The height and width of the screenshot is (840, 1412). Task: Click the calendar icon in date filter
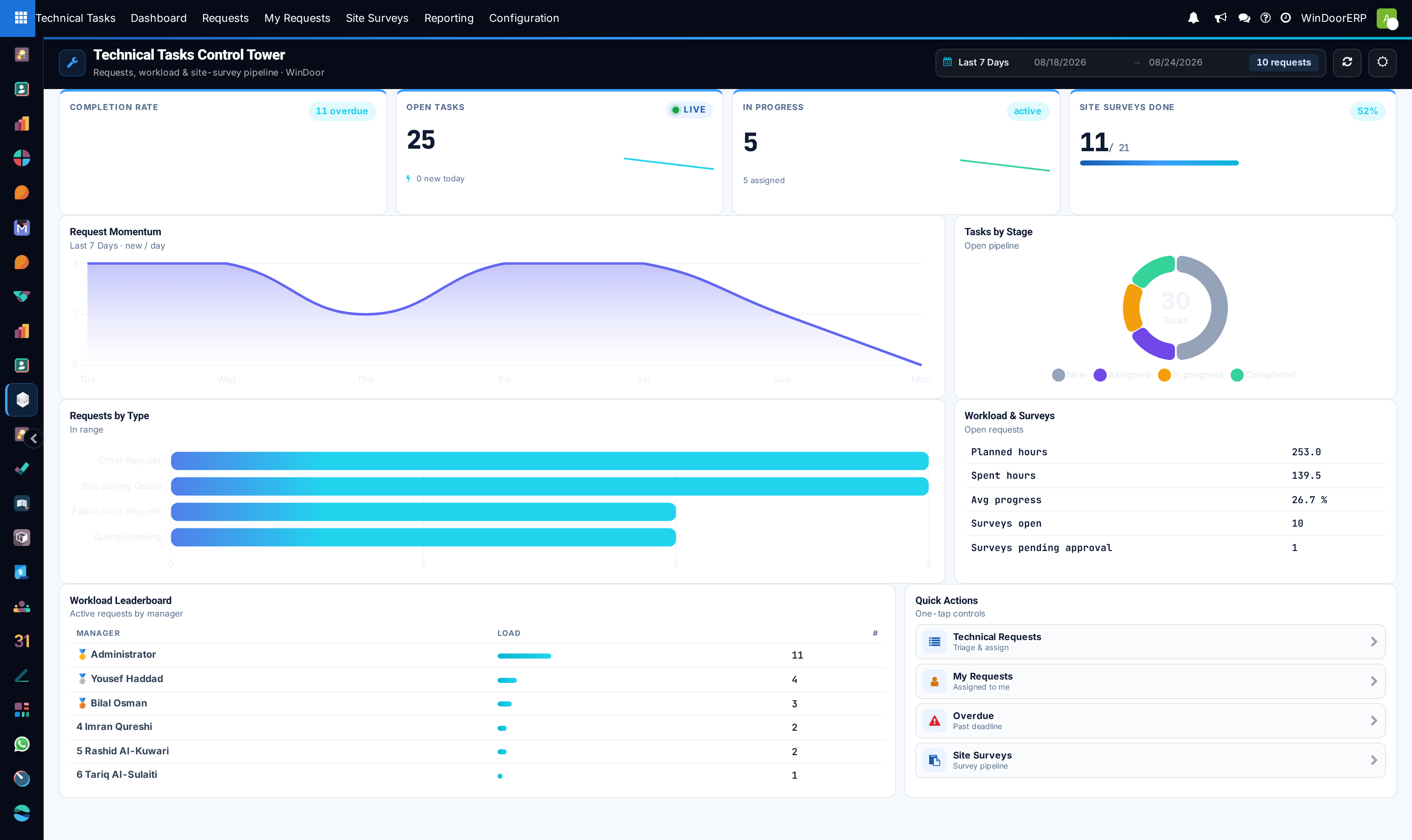coord(948,62)
